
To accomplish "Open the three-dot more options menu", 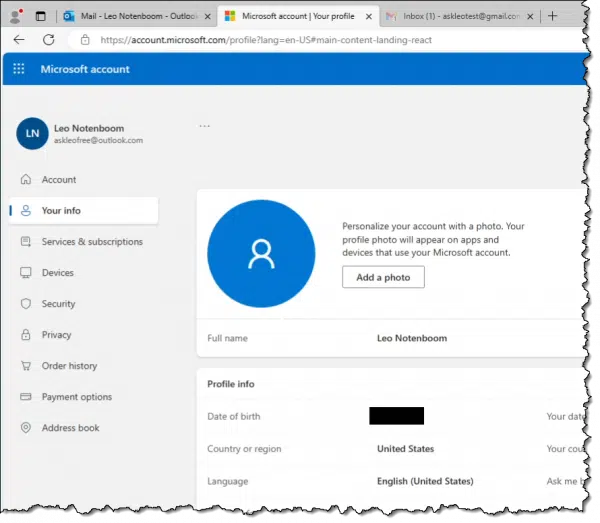I will pos(204,126).
